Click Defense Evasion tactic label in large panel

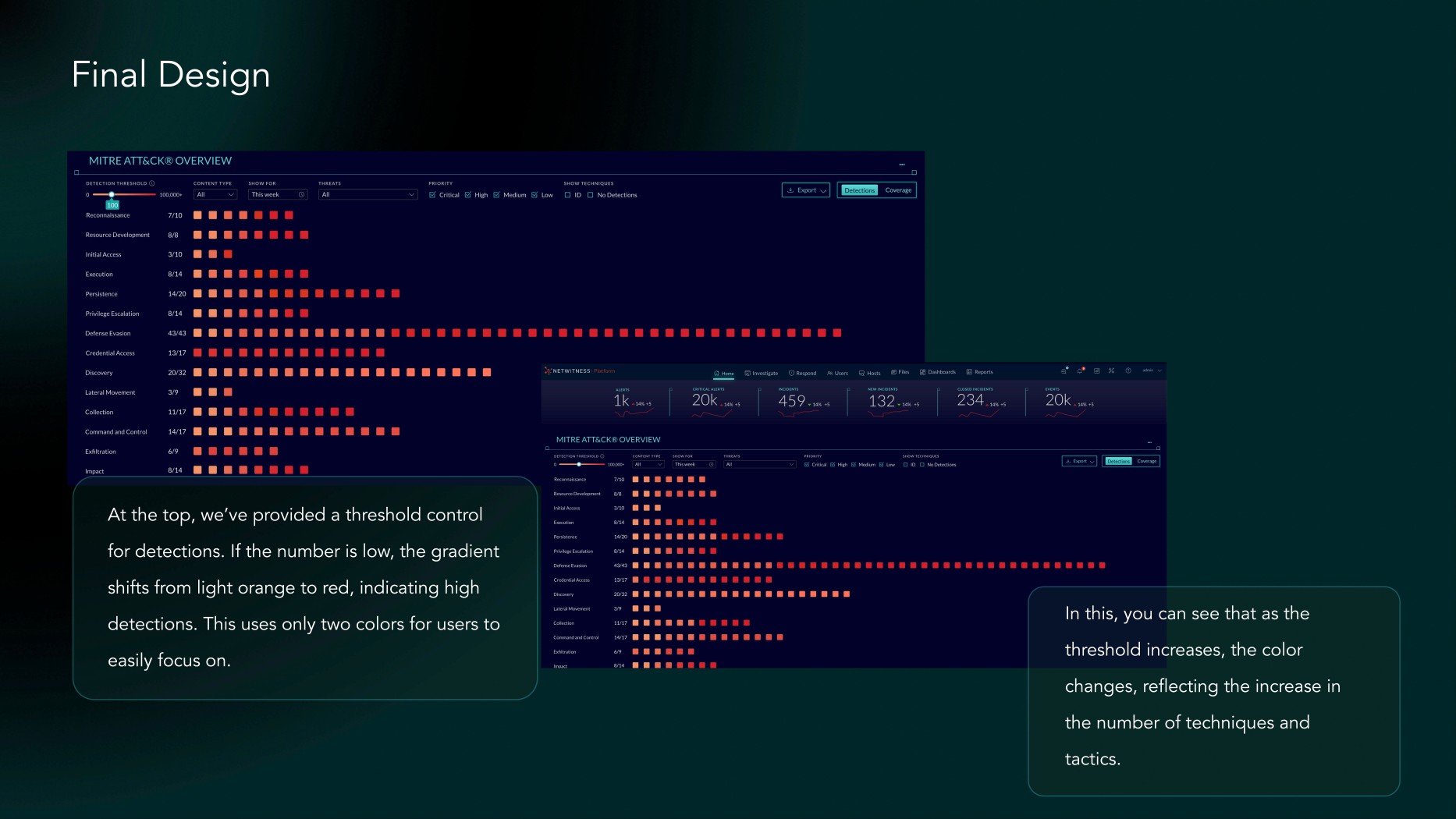pos(108,333)
